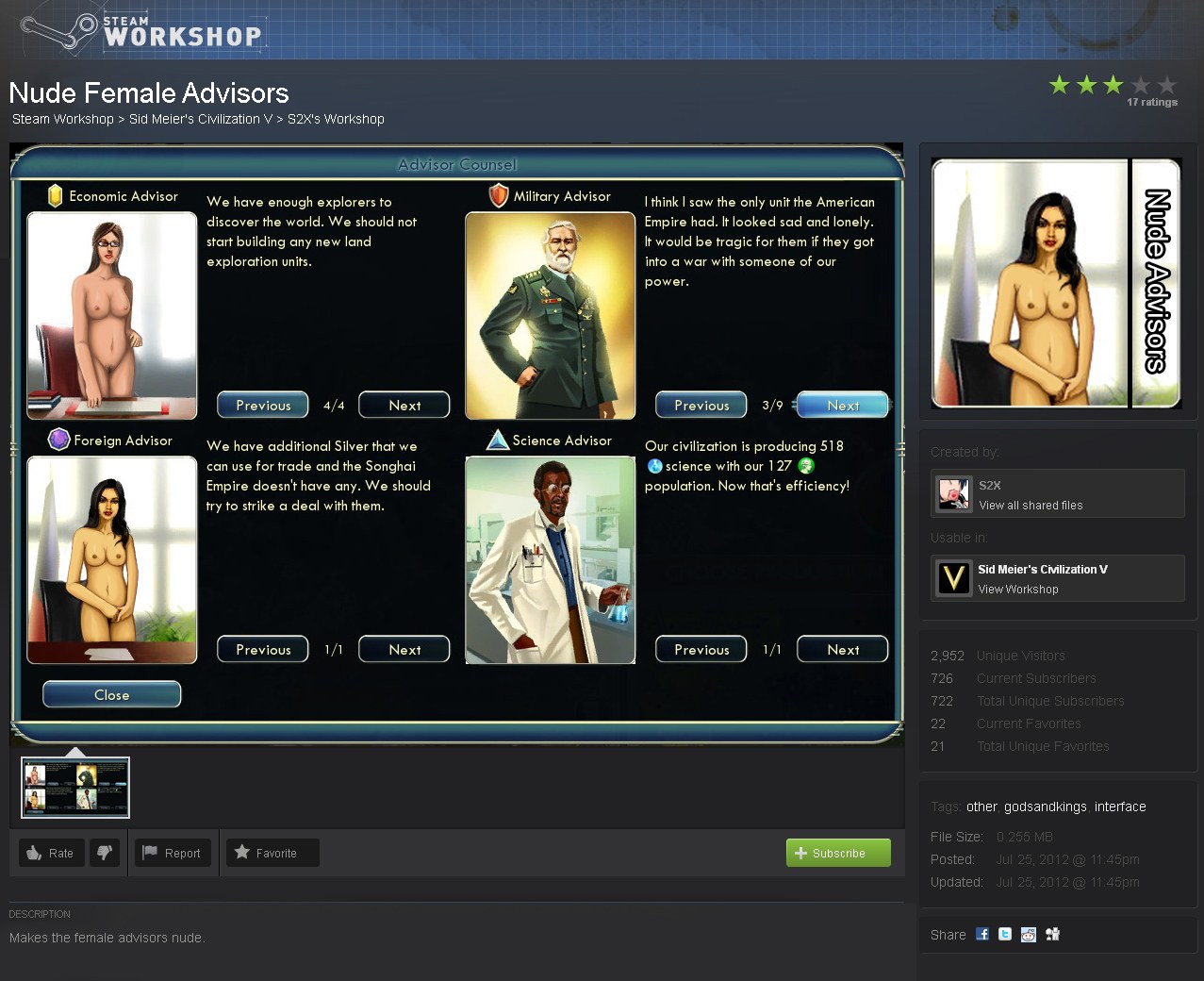Click the thumbs up Rate button
This screenshot has width=1204, height=981.
coord(51,853)
